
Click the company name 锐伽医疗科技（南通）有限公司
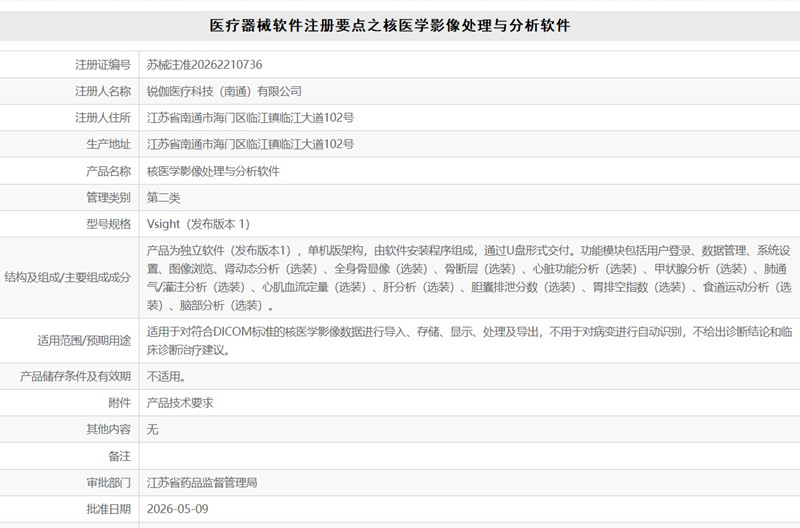pos(224,91)
